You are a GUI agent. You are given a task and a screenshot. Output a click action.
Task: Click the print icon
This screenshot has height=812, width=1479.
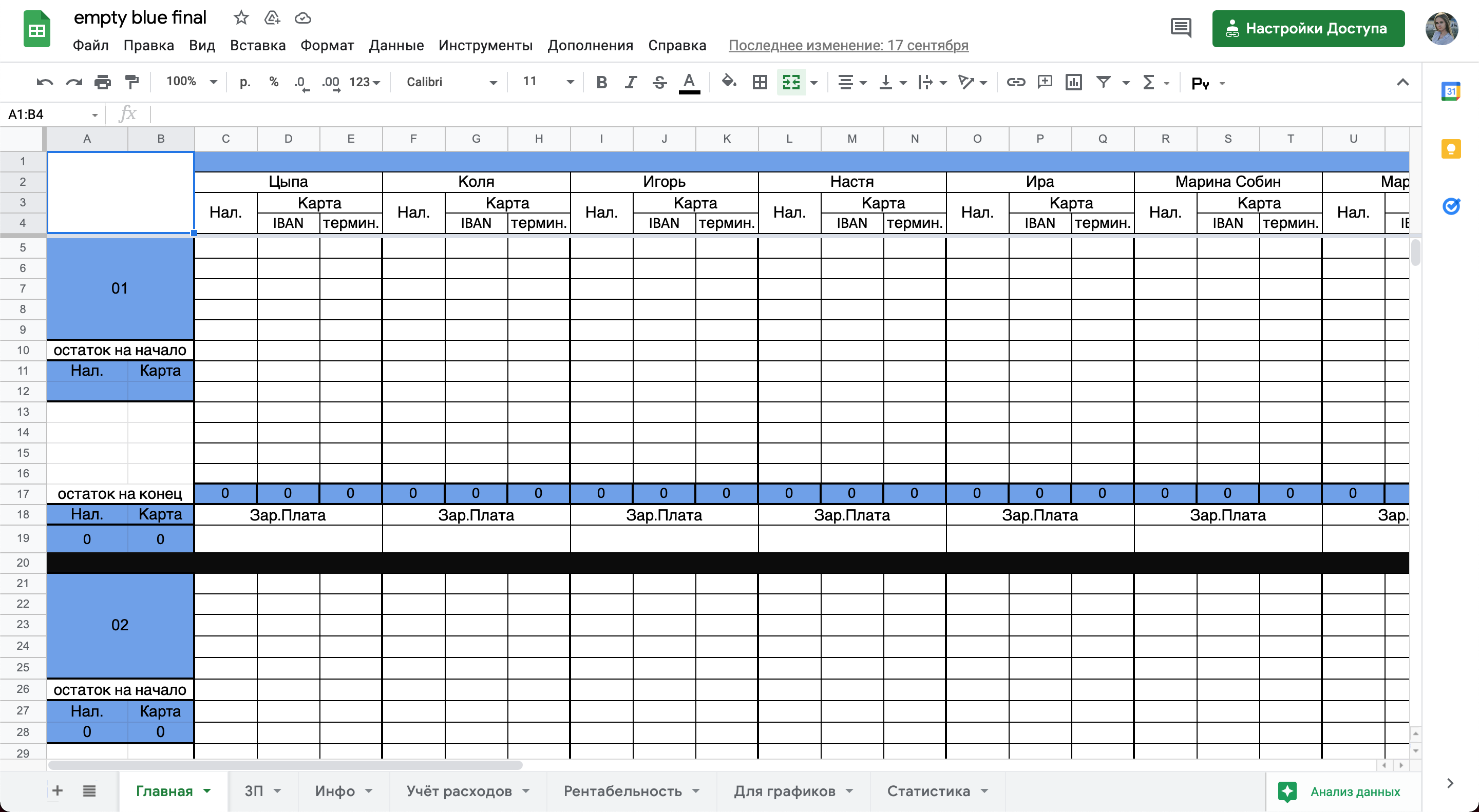coord(102,83)
